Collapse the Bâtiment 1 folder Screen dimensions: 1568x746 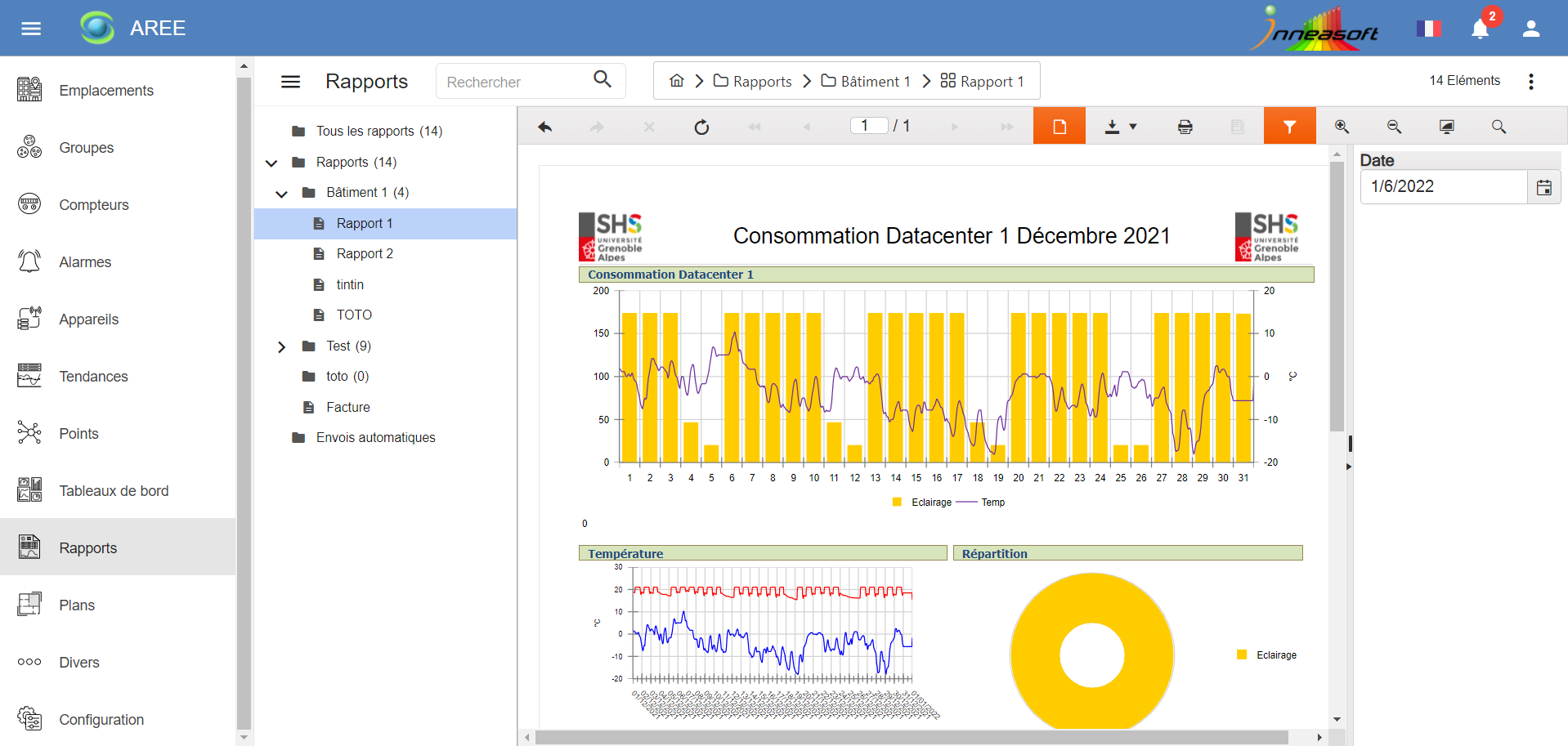[x=281, y=194]
